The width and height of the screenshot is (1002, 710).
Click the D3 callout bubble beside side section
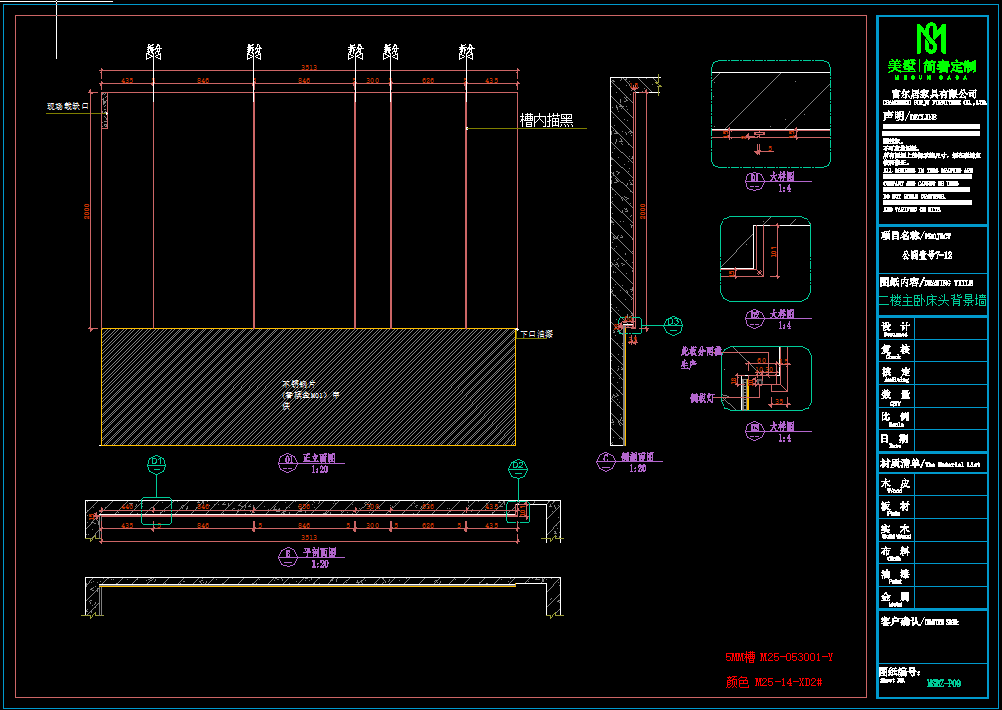tap(673, 322)
